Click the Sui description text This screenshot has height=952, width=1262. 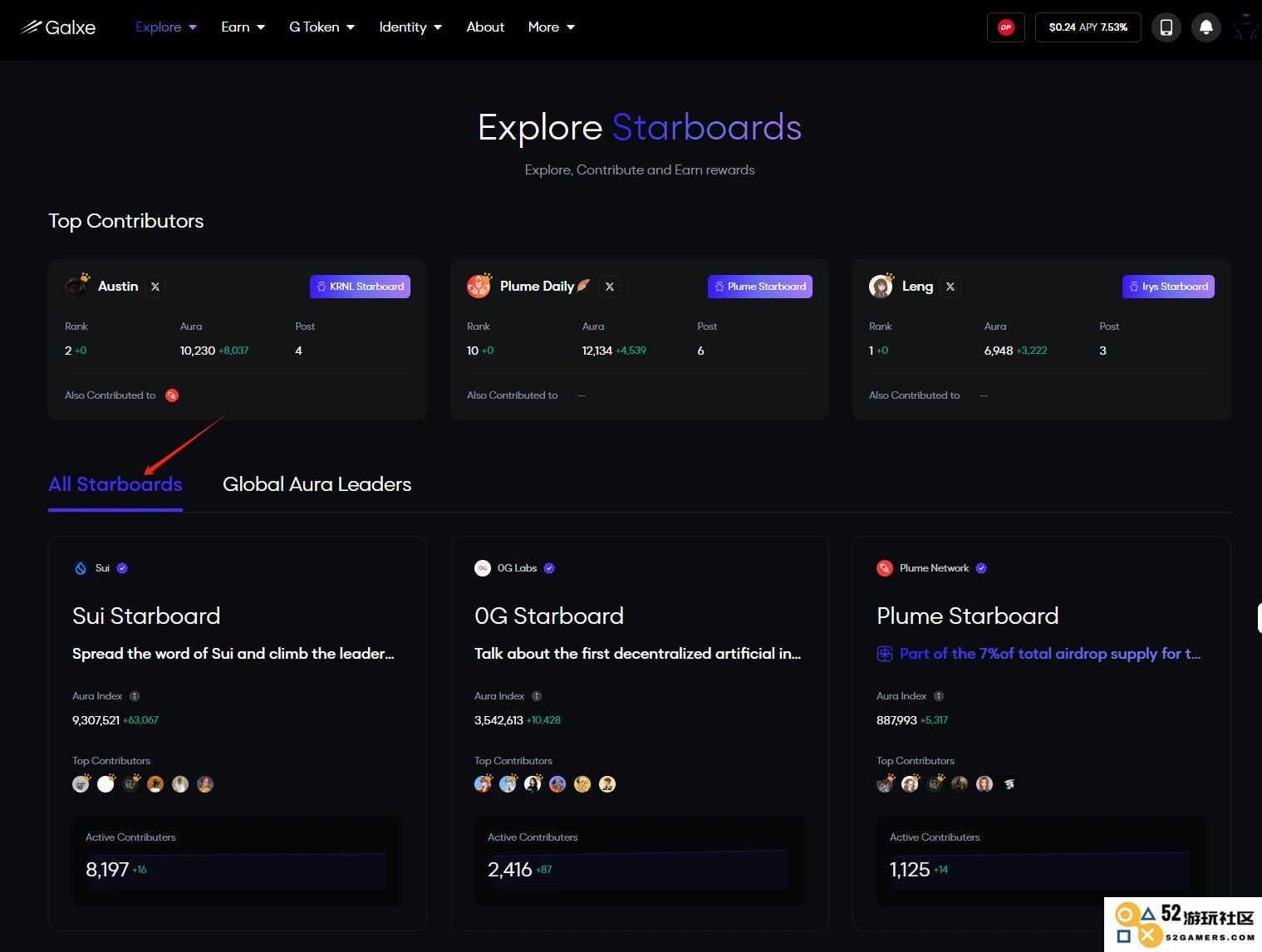coord(233,654)
